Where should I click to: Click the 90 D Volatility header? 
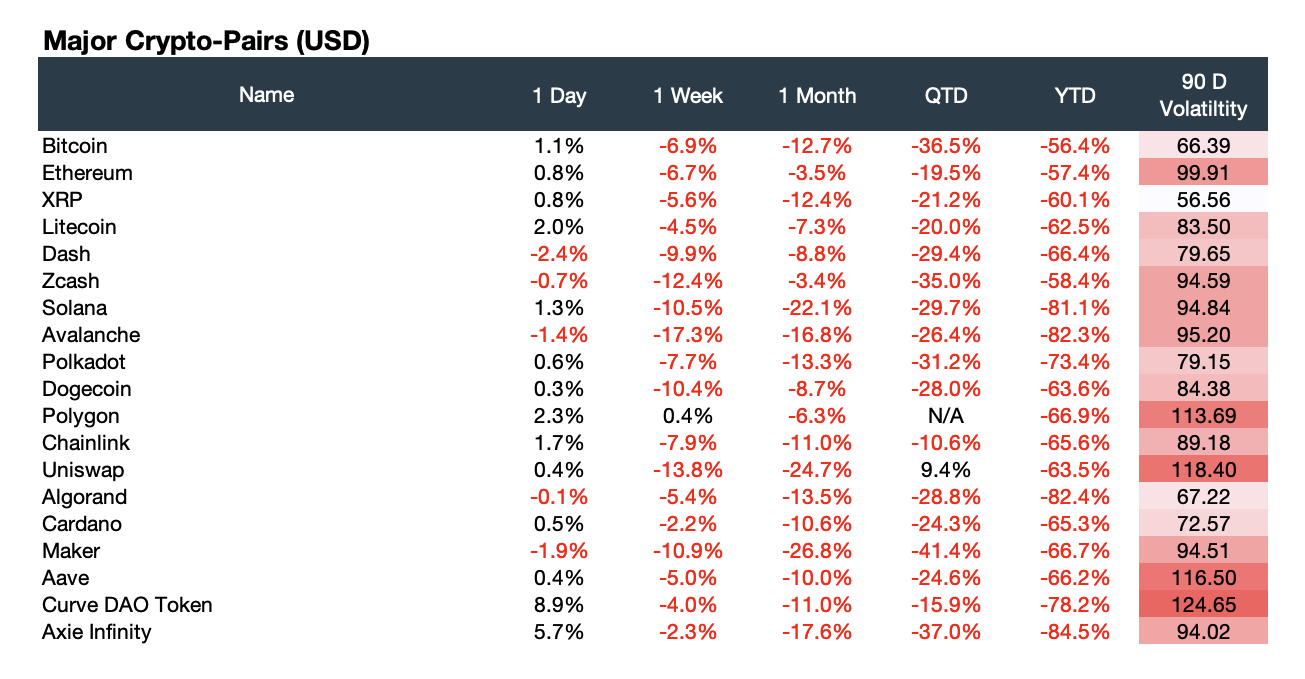(x=1204, y=96)
